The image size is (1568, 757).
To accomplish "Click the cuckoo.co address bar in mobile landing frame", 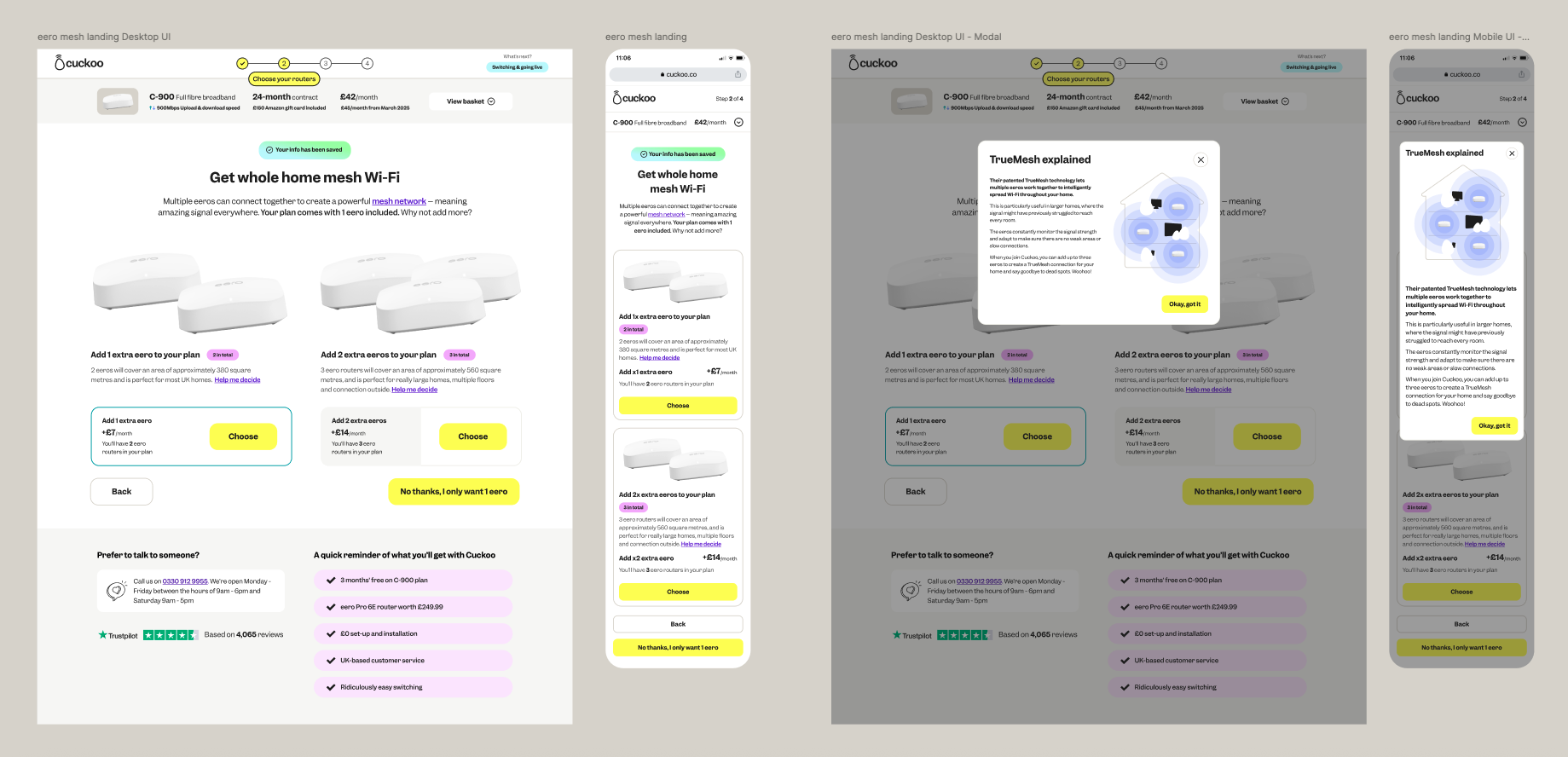I will click(678, 74).
